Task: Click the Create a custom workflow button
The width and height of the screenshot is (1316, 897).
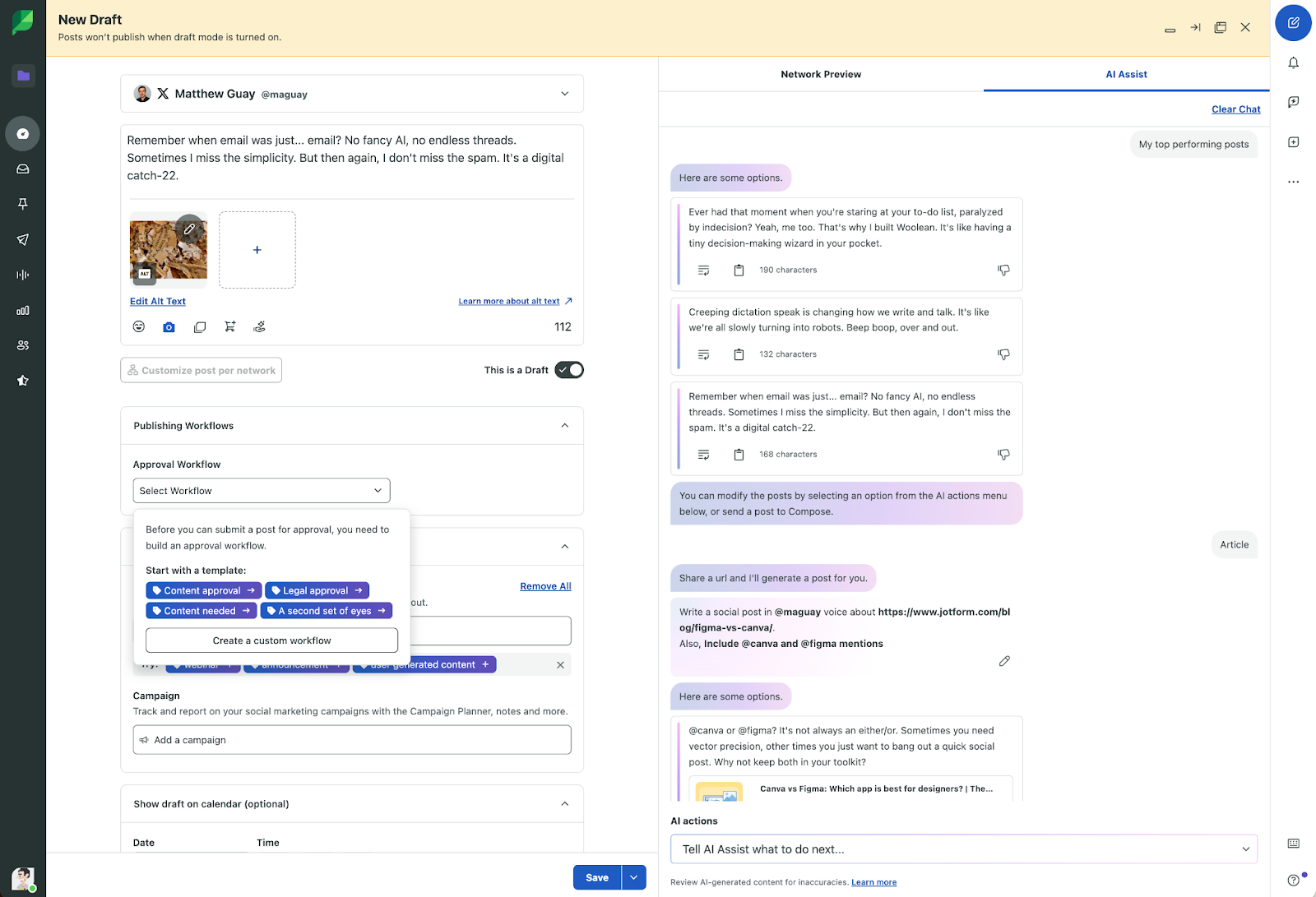Action: point(271,640)
